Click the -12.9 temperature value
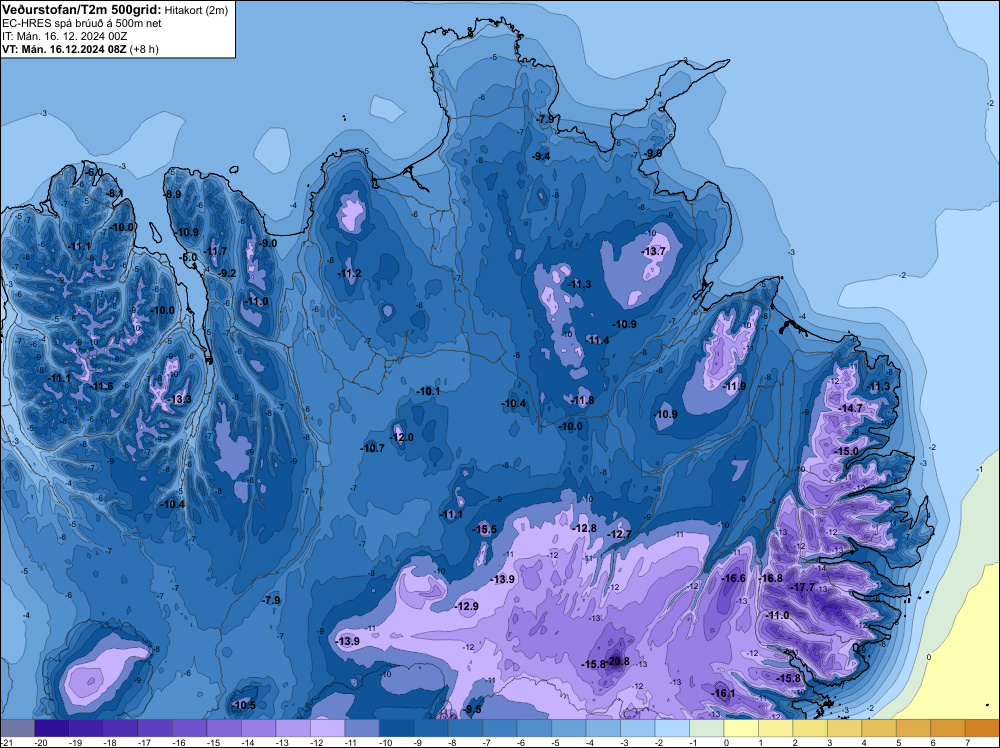Screen dimensions: 1000x748 [467, 606]
